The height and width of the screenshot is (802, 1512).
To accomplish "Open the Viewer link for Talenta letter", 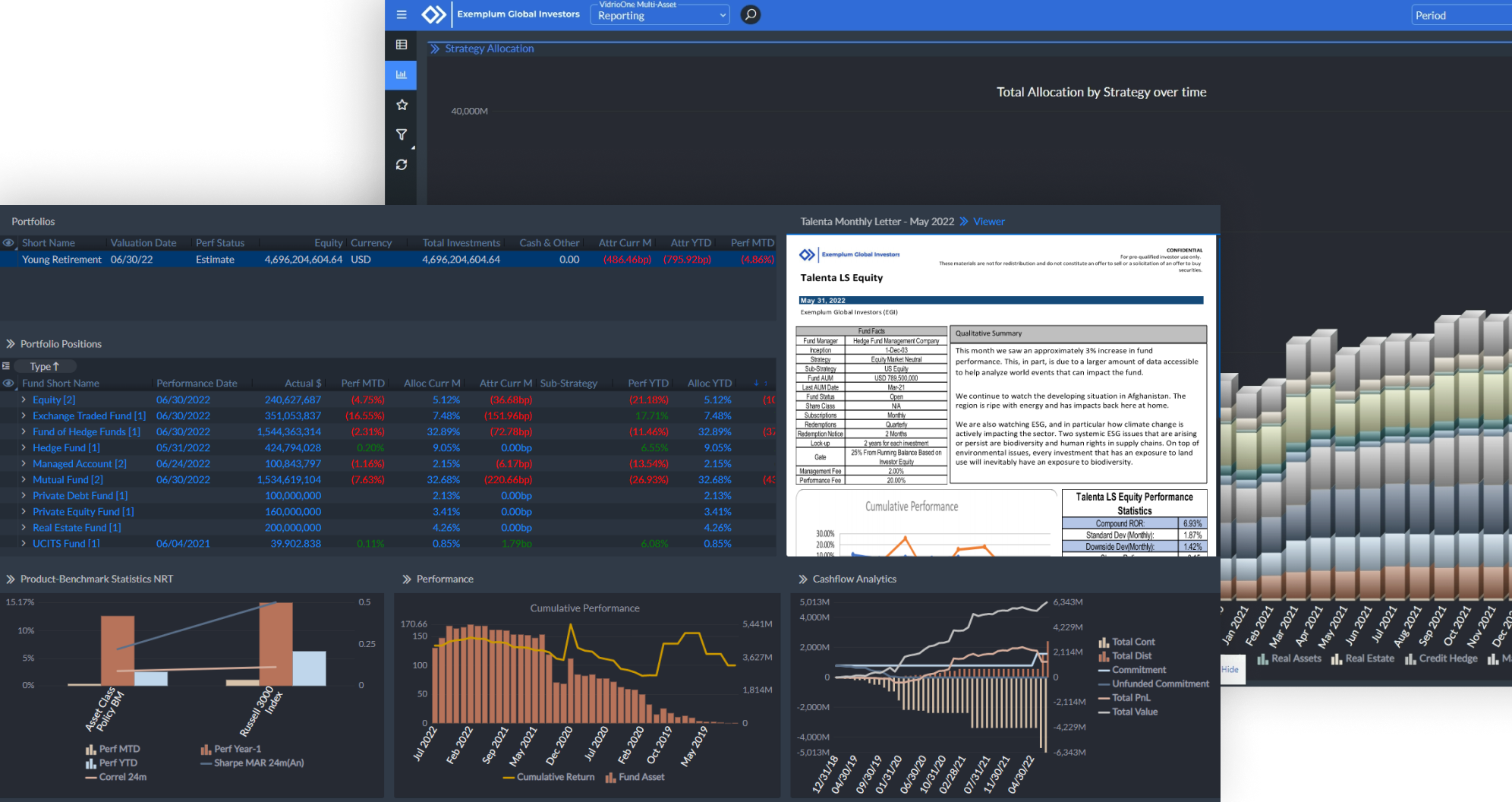I will click(x=989, y=222).
